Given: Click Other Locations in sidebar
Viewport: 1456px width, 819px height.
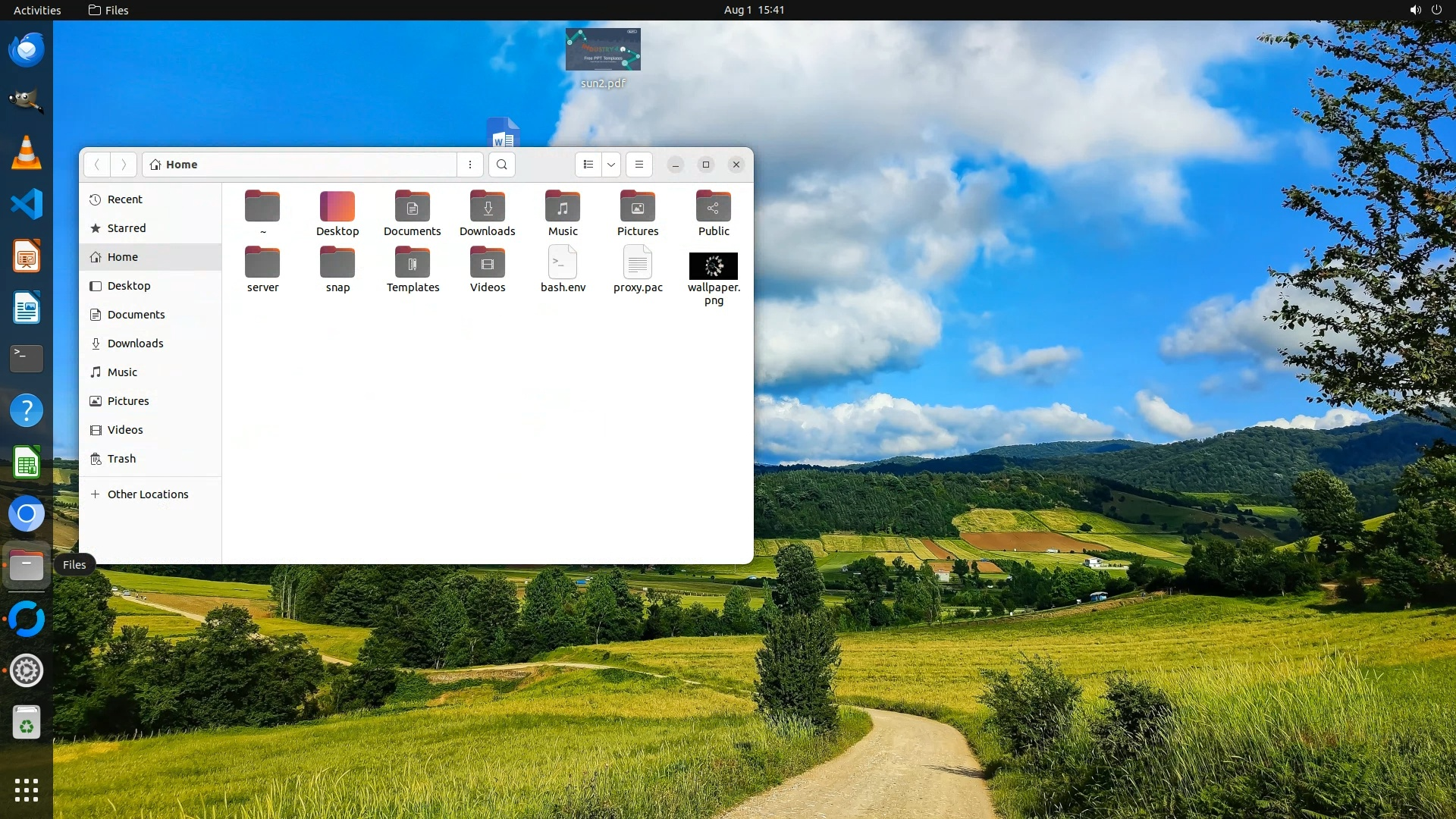Looking at the screenshot, I should (148, 494).
